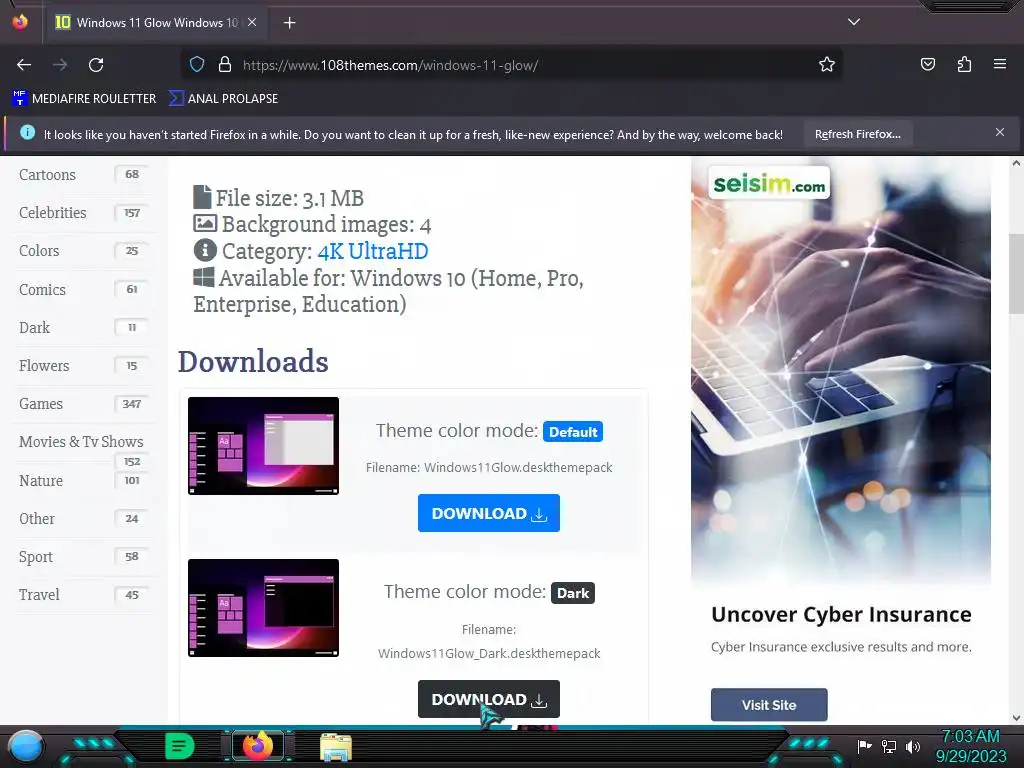Viewport: 1024px width, 768px height.
Task: Download the Default color mode theme
Action: [x=488, y=513]
